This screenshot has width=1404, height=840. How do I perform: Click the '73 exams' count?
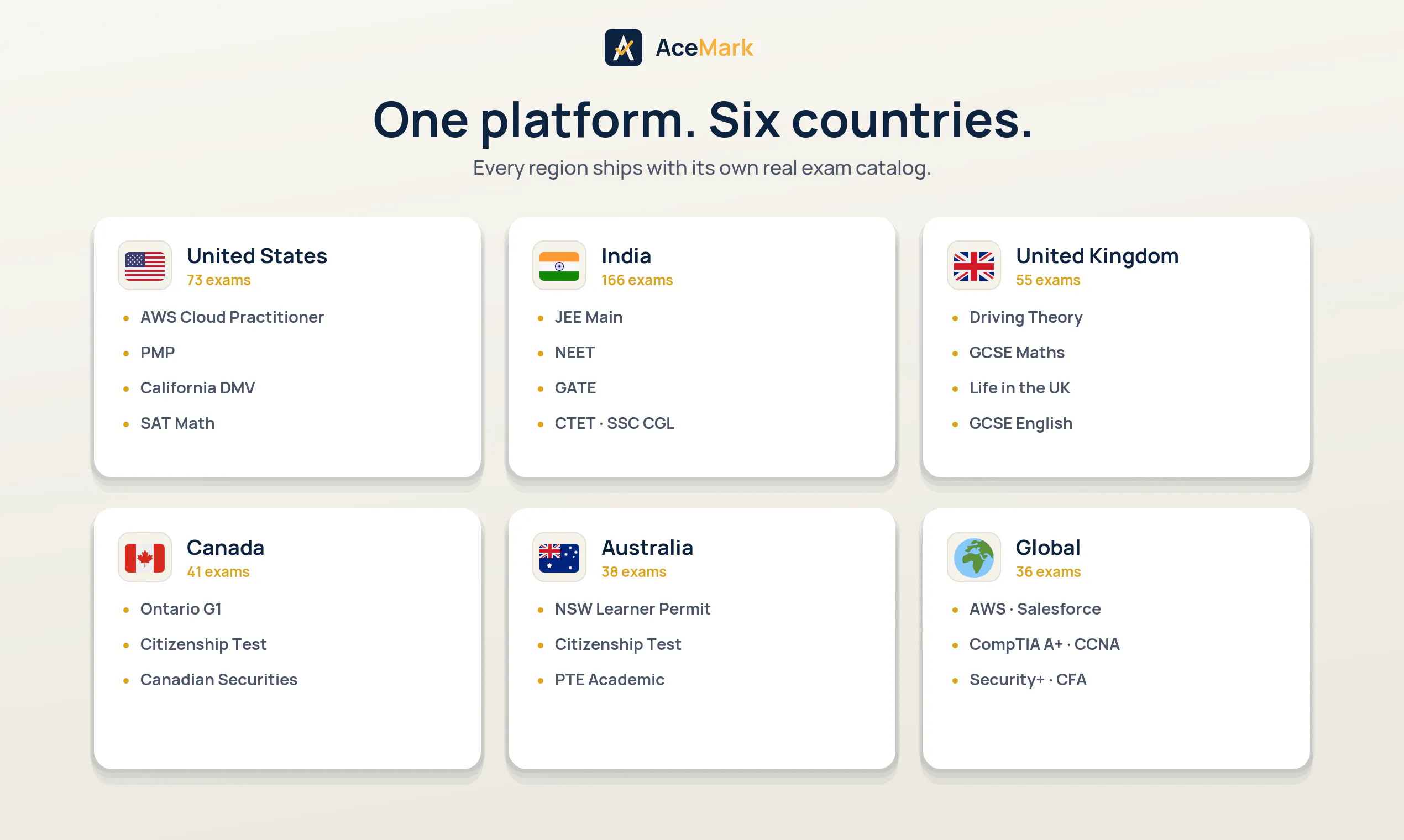click(218, 280)
